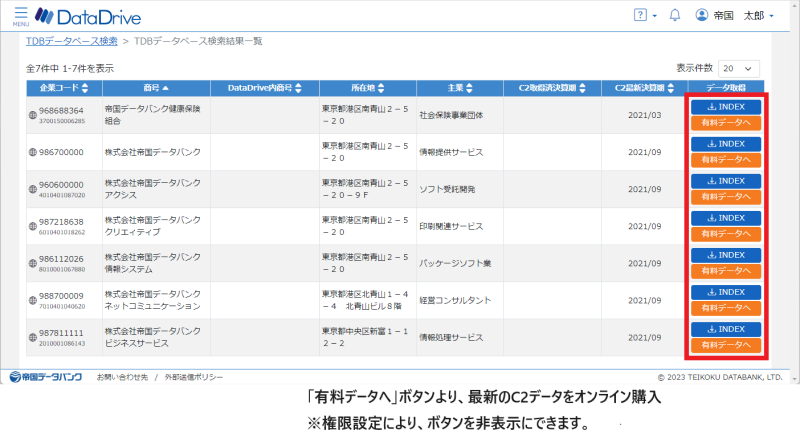Download INDEX for 帝国データバンククリエィティブ
Viewport: 800px width, 439px height.
[726, 218]
